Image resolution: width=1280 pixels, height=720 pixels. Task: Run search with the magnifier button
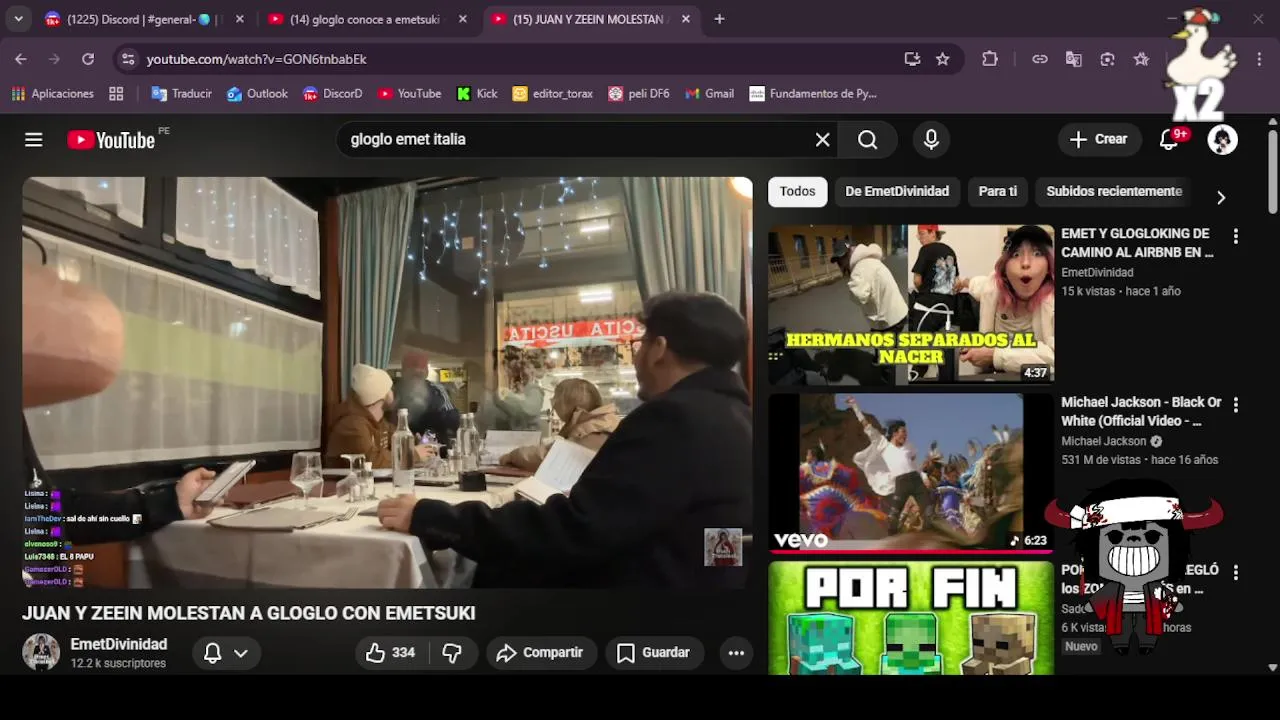(868, 140)
